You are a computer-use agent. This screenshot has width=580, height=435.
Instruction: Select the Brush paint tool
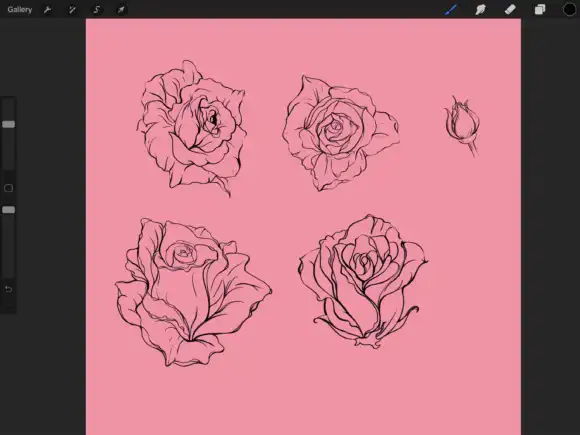pos(451,9)
